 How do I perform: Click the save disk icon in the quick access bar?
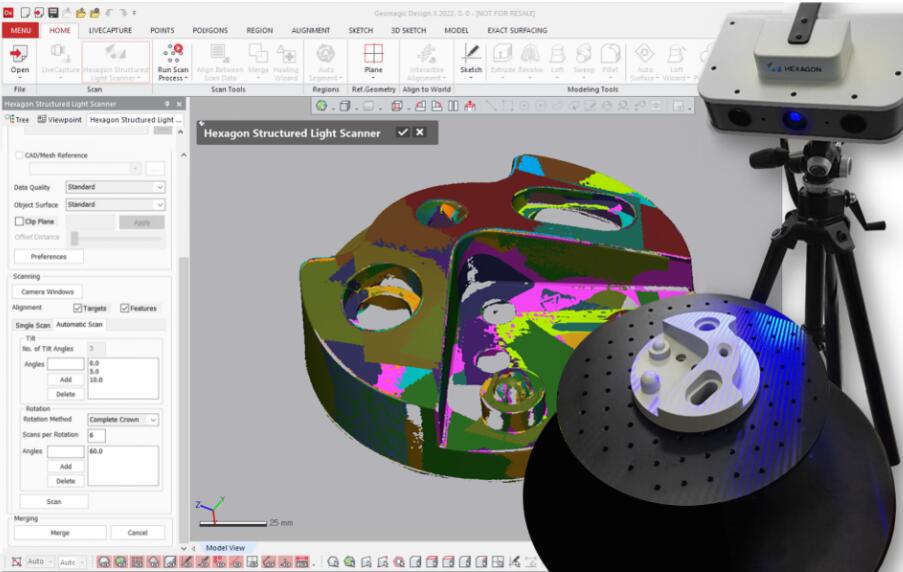click(x=53, y=12)
